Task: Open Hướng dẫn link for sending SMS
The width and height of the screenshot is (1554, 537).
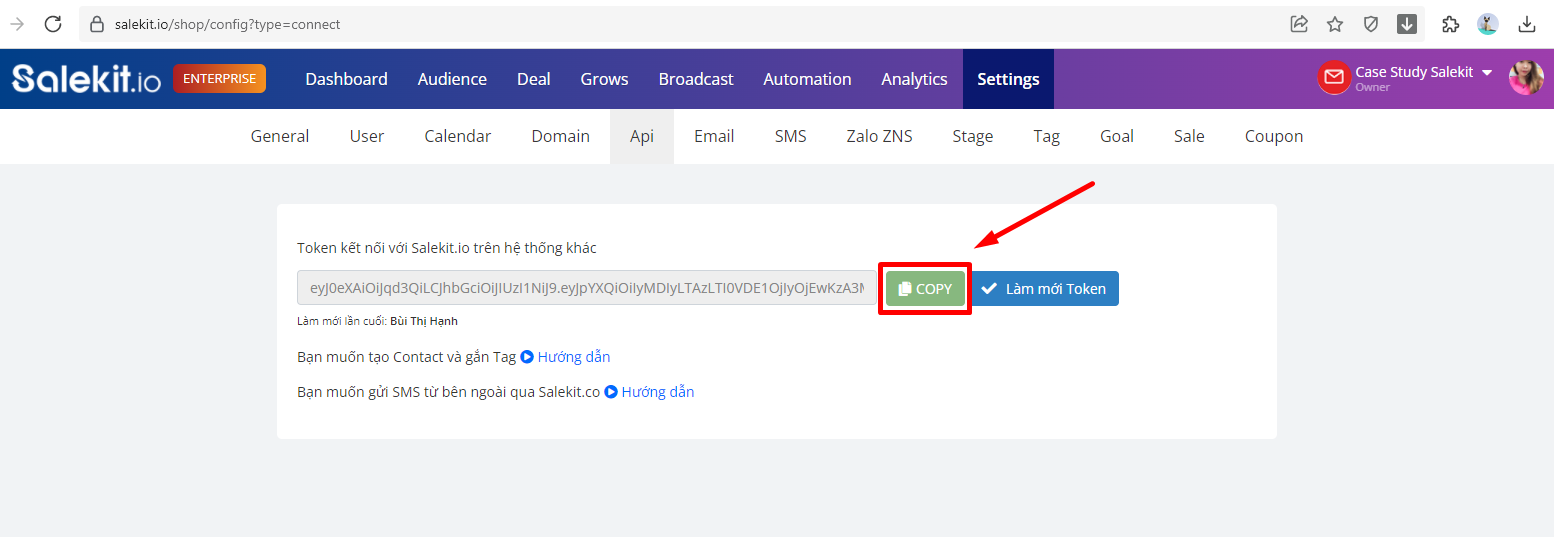Action: pos(649,392)
